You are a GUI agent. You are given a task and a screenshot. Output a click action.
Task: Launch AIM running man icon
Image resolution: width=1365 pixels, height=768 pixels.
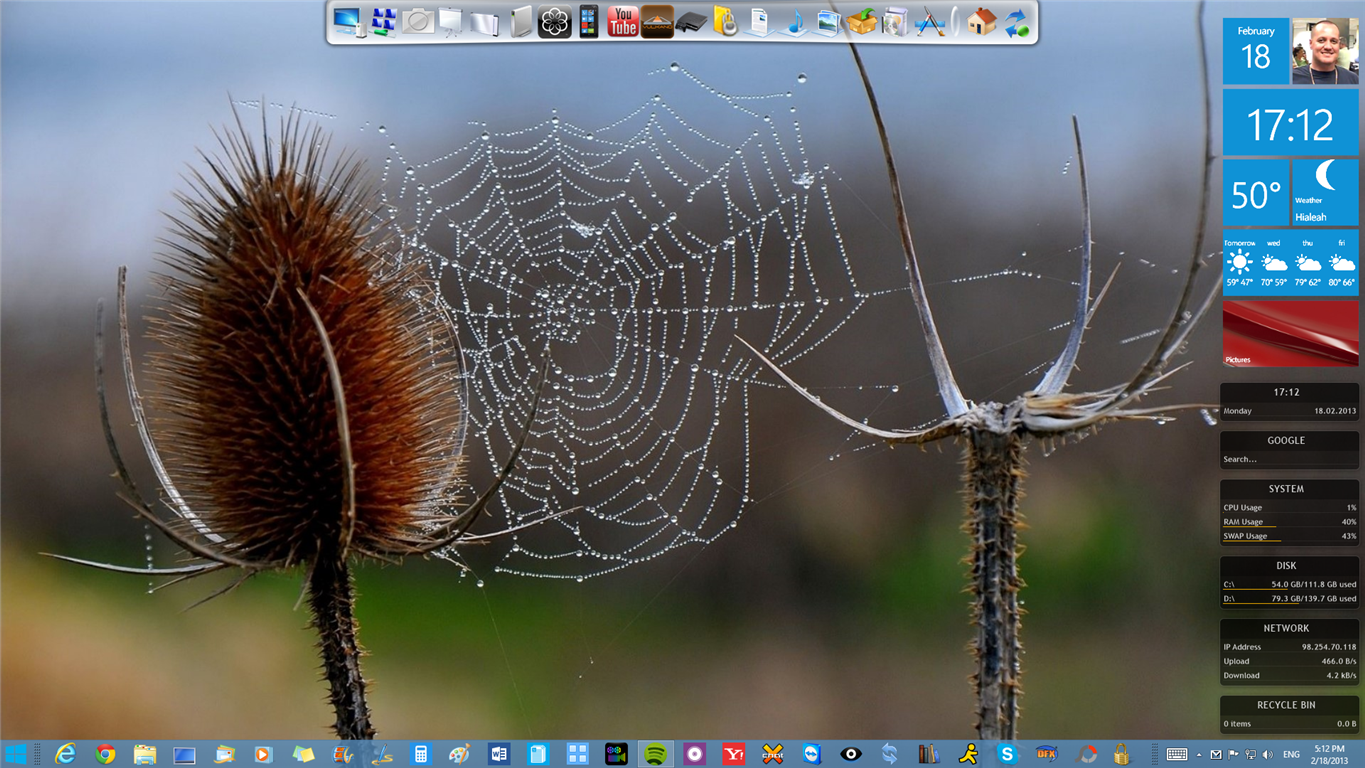(x=968, y=754)
